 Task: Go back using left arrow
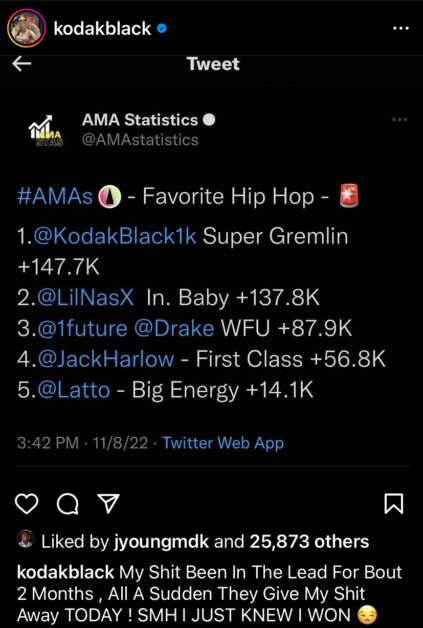click(22, 64)
